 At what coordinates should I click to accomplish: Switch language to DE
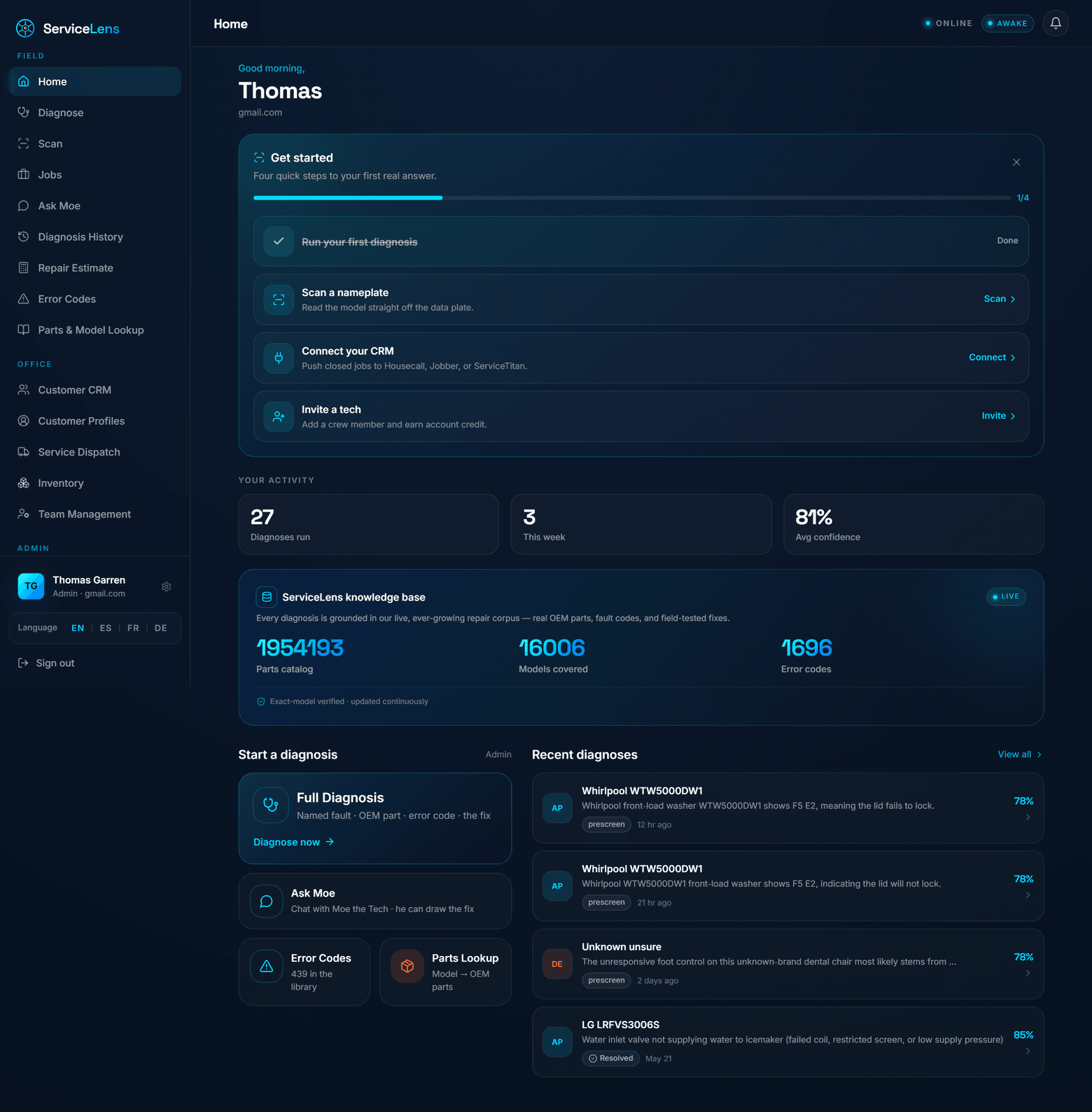161,628
